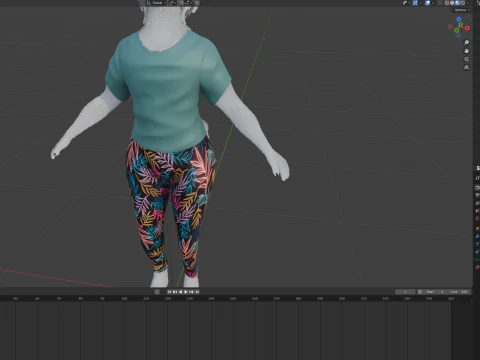480x360 pixels.
Task: Open object type visibility popover
Action: click(x=405, y=3)
